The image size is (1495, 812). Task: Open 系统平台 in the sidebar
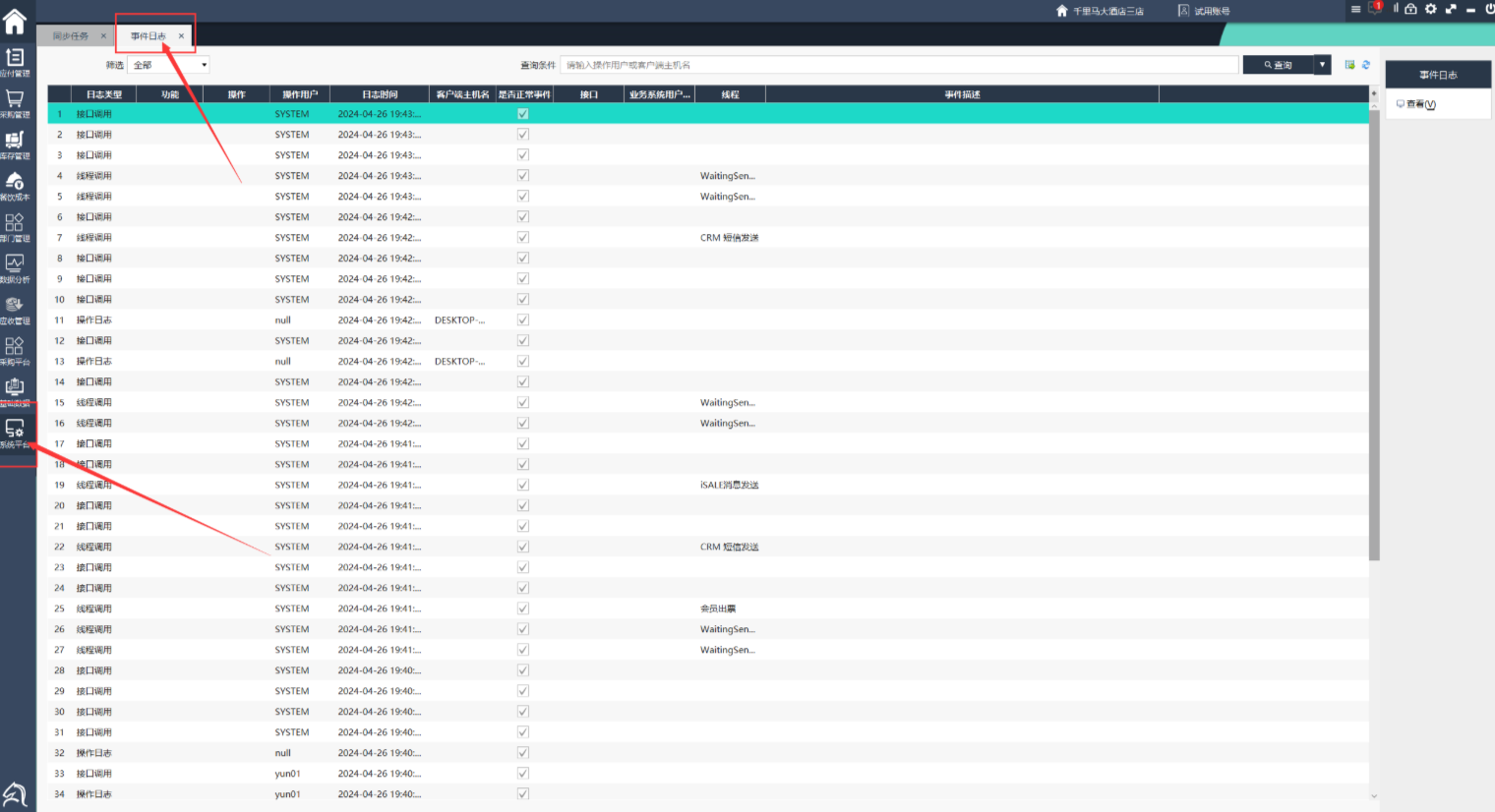pos(15,432)
